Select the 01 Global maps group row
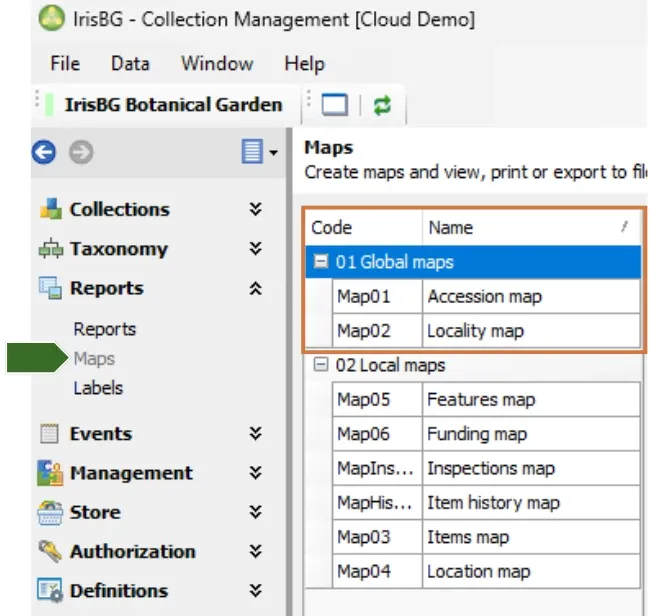This screenshot has width=650, height=616. coord(473,262)
